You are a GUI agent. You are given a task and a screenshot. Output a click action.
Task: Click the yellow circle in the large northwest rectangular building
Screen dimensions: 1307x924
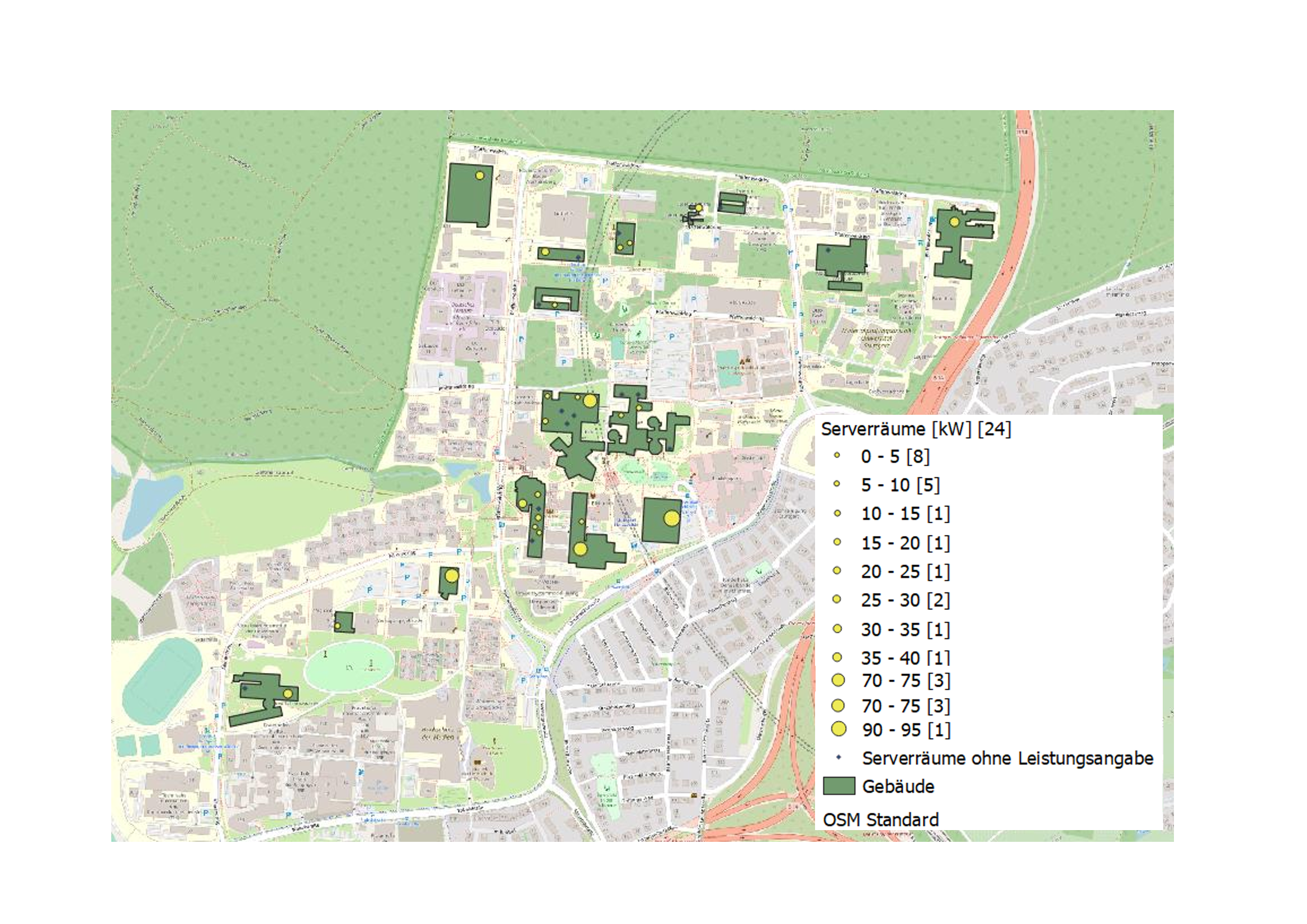pos(480,176)
